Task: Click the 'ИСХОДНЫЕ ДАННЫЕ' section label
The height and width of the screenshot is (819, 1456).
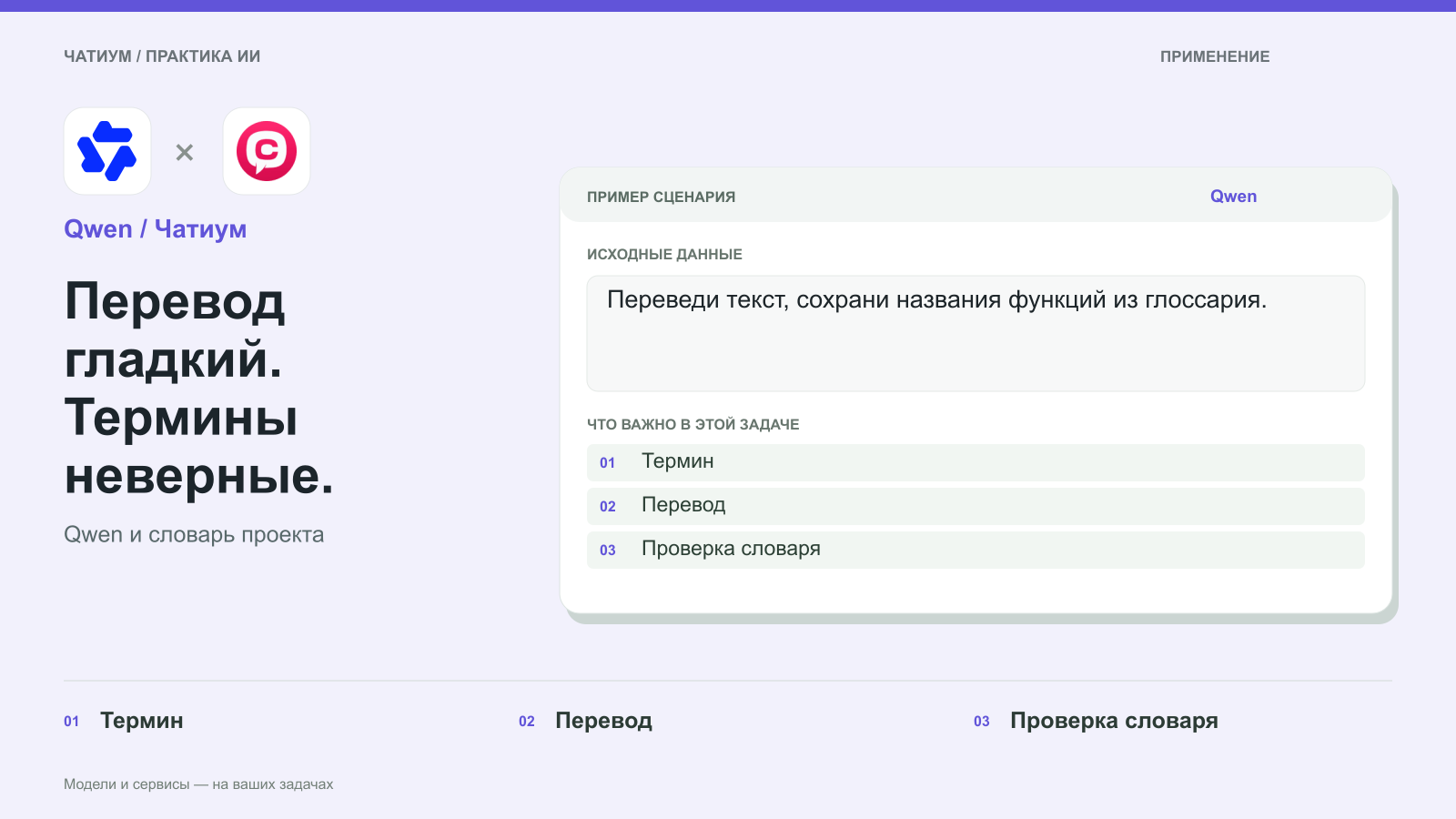Action: pos(664,255)
